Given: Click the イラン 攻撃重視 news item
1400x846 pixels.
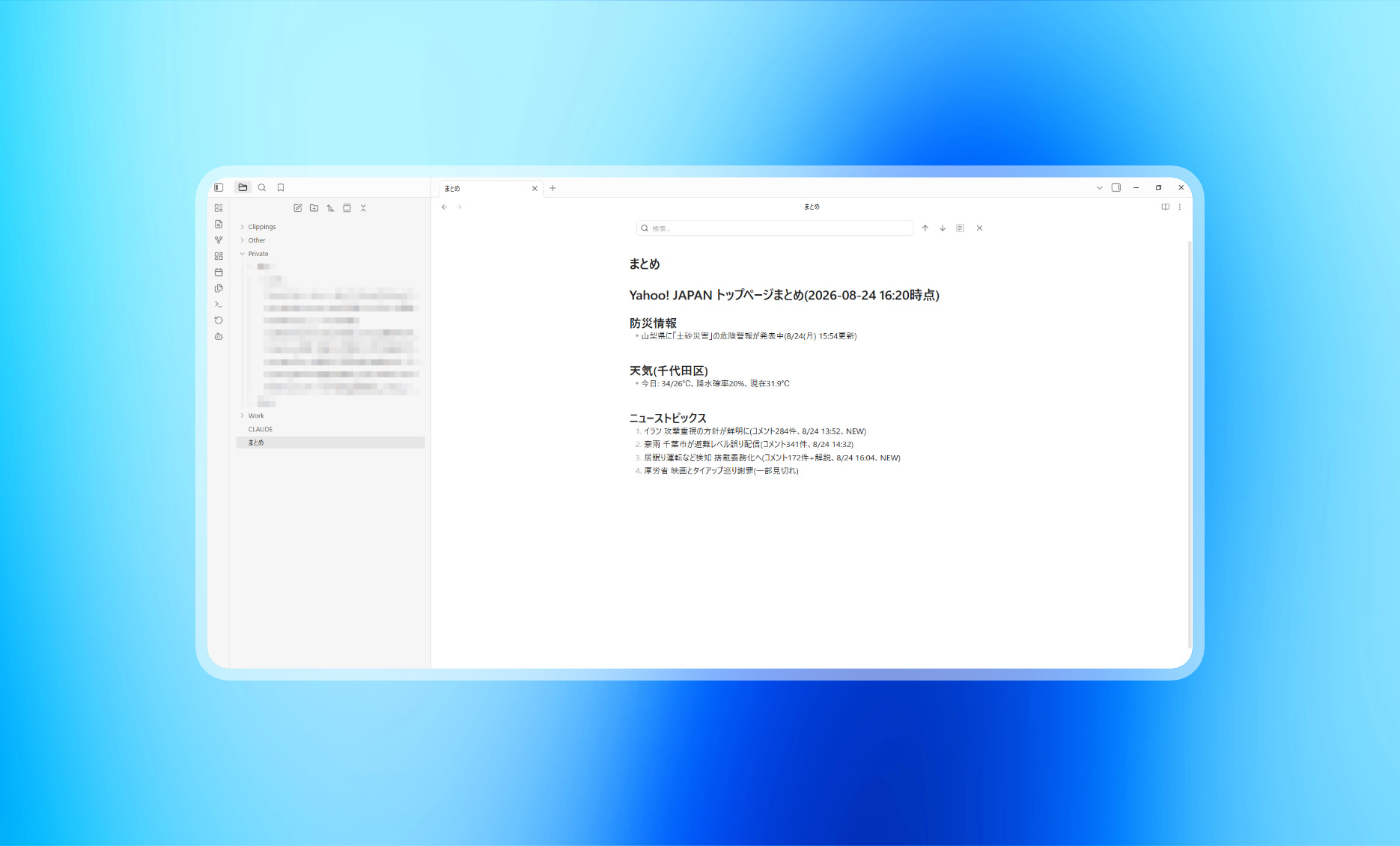Looking at the screenshot, I should click(755, 431).
